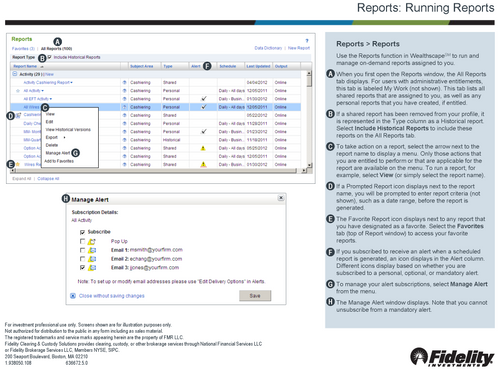Click the 04/04/2012 date cell
500x380 pixels.
pyautogui.click(x=257, y=82)
